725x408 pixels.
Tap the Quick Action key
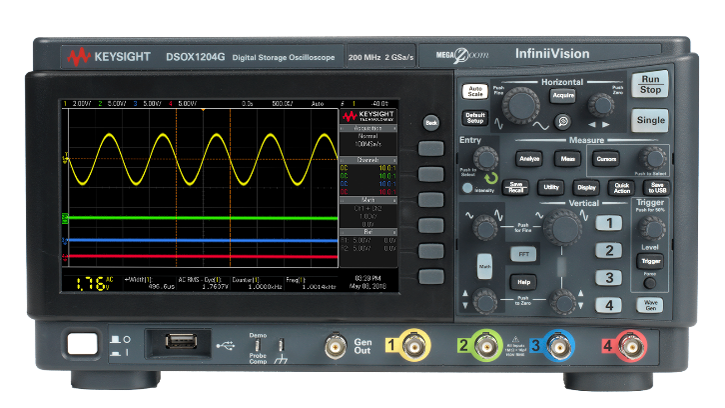coord(621,187)
